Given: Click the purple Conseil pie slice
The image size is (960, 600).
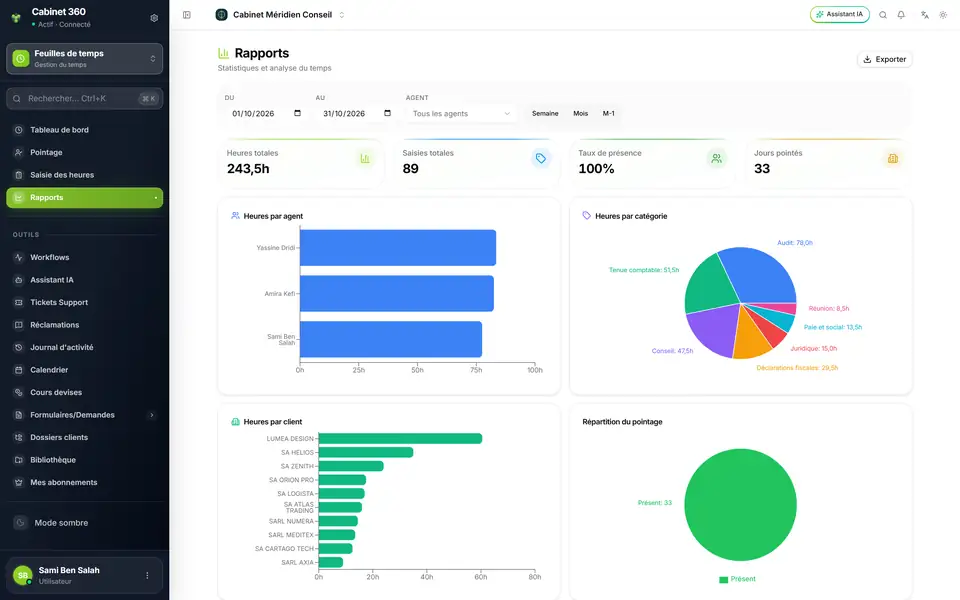Looking at the screenshot, I should [713, 329].
